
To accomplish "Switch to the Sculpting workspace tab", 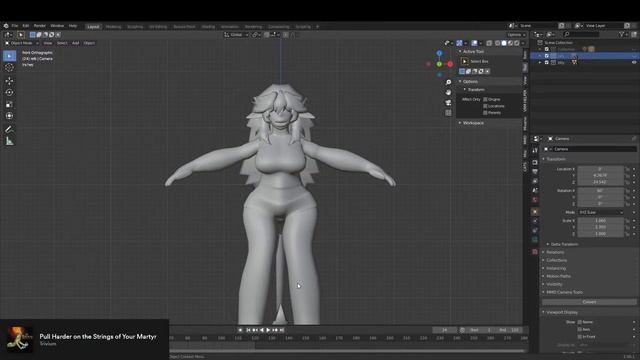I will 135,27.
